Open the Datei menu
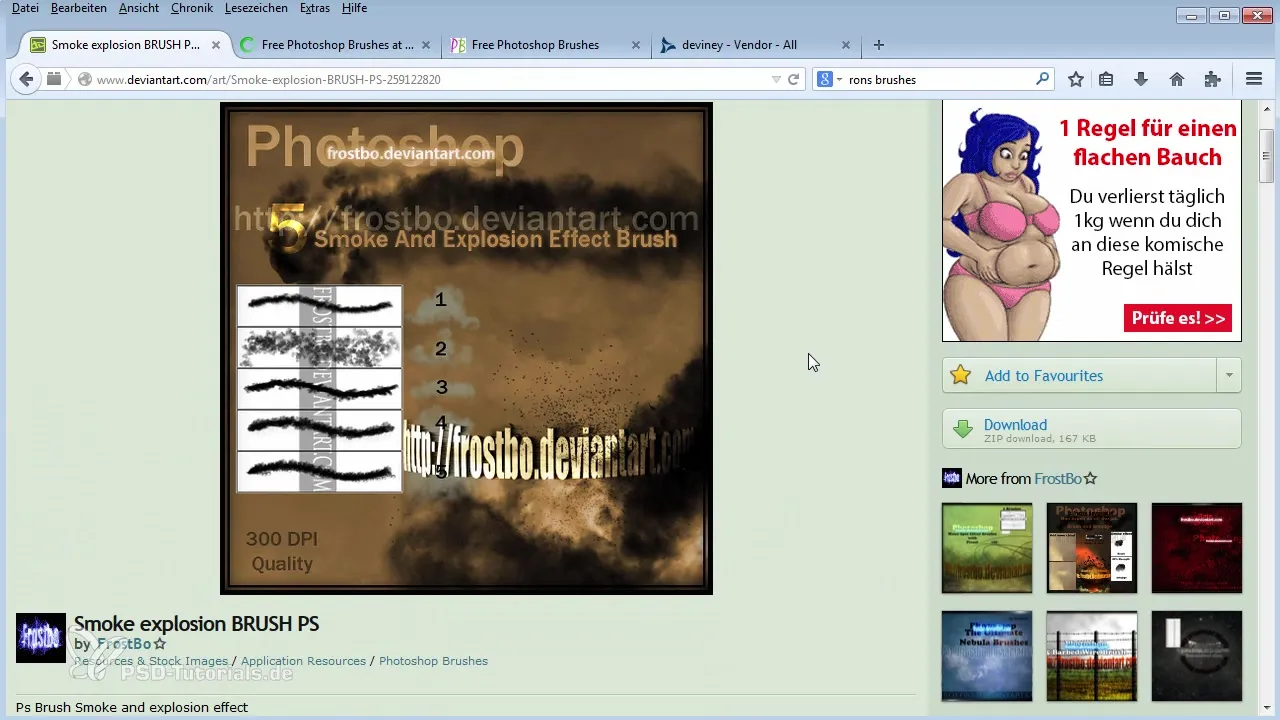 click(x=25, y=8)
